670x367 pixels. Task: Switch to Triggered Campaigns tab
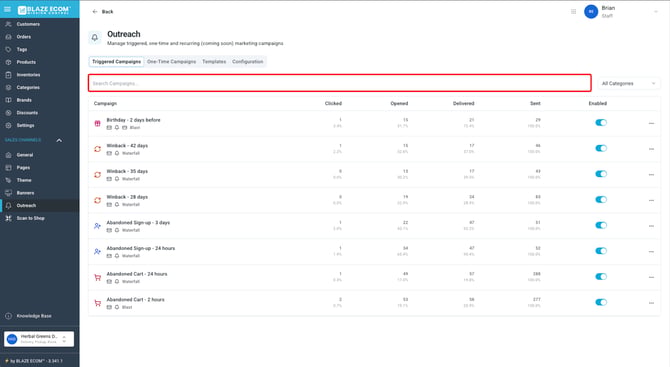click(x=116, y=62)
